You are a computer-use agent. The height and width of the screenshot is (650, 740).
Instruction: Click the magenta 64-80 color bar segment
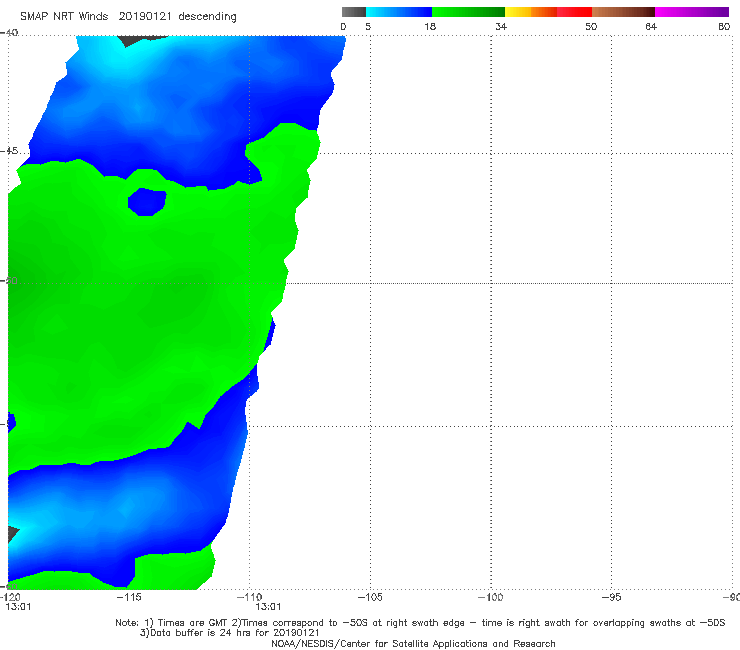(692, 12)
